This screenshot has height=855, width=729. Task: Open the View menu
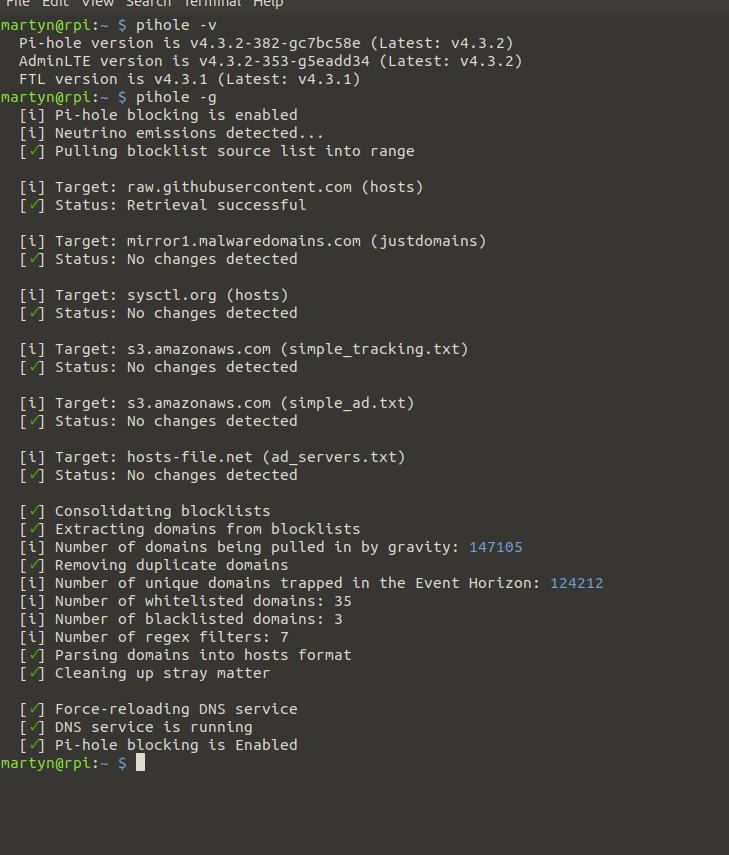coord(97,3)
